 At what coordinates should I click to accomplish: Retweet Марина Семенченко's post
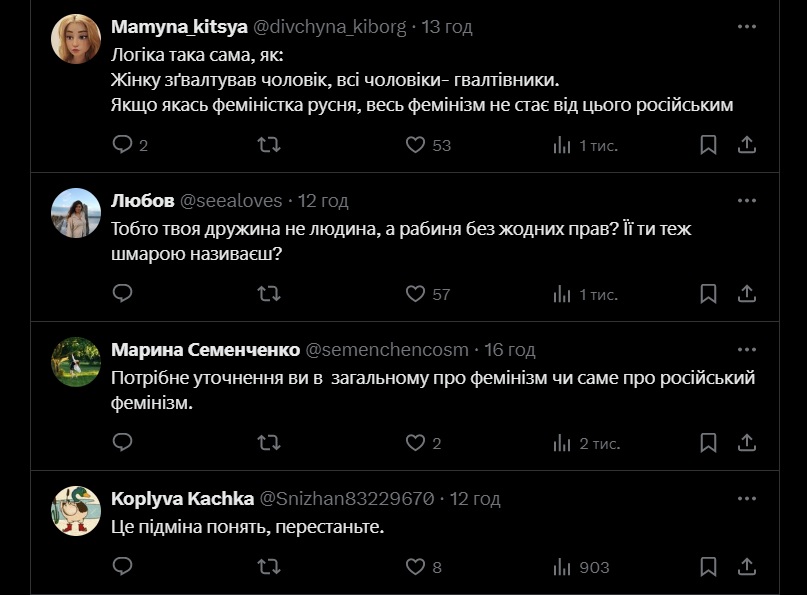(x=269, y=443)
